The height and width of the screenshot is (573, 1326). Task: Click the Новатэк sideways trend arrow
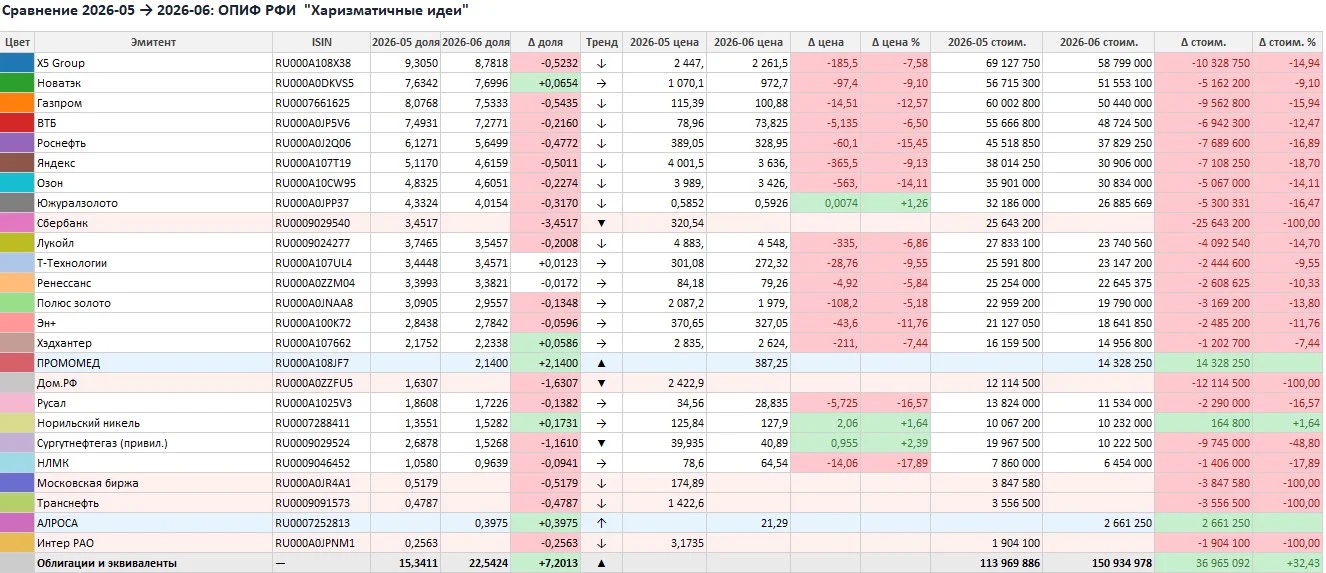tap(601, 83)
